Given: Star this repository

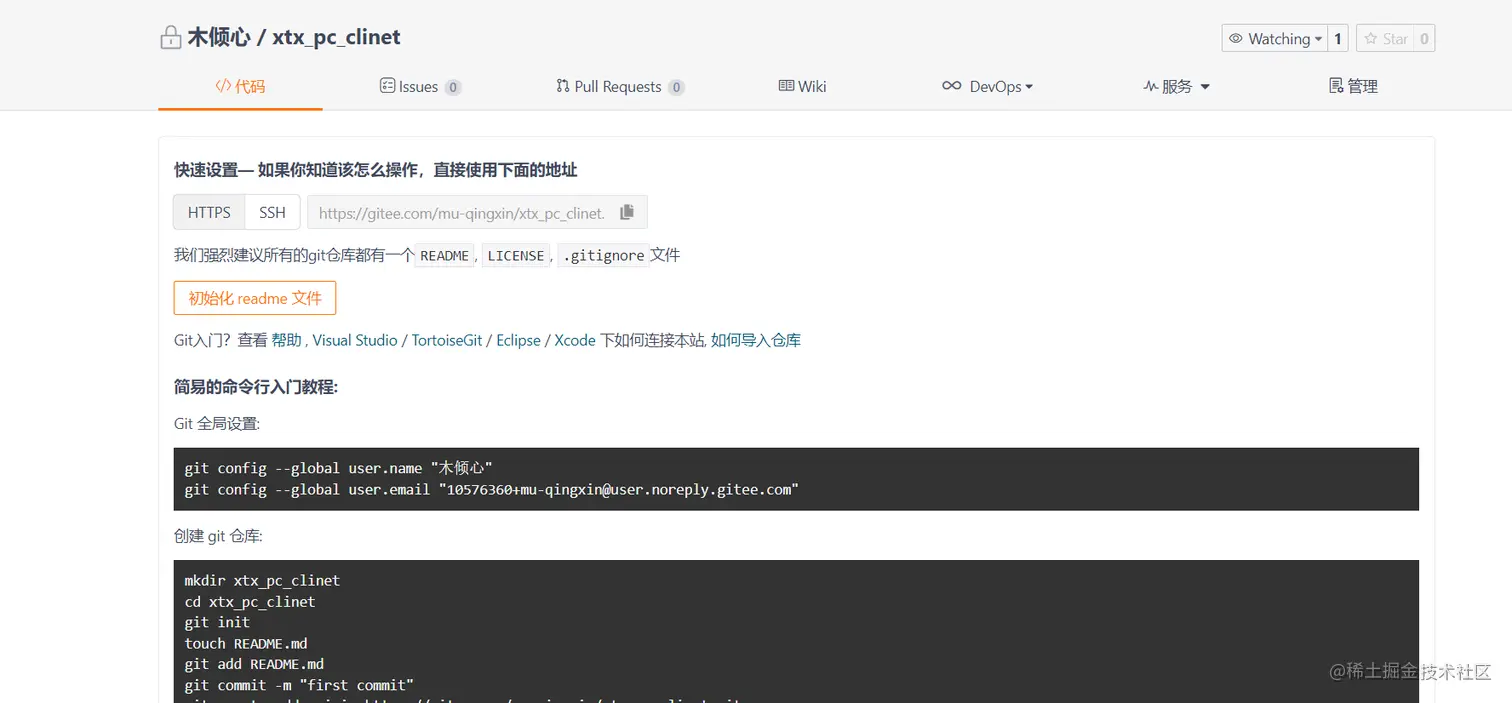Looking at the screenshot, I should click(1385, 39).
